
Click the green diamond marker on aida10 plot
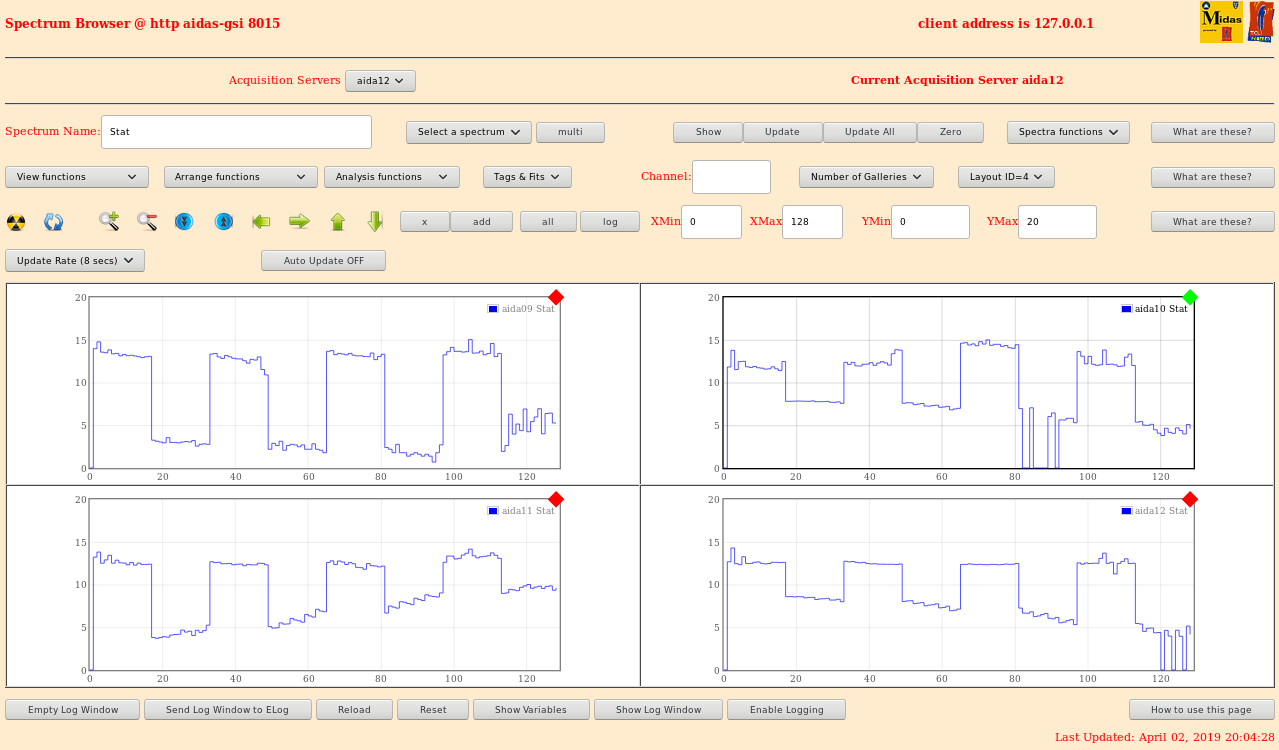tap(1190, 297)
